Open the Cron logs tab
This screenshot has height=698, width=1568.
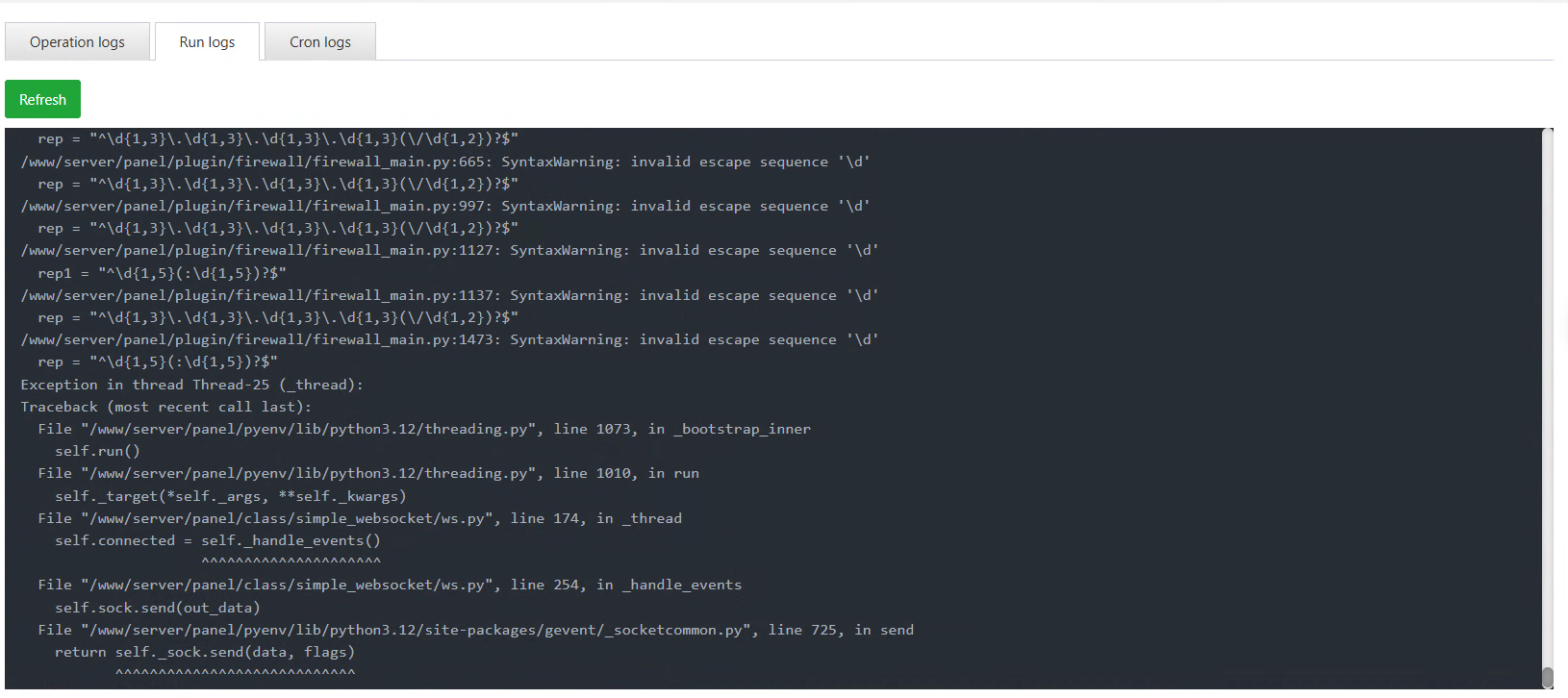pyautogui.click(x=320, y=42)
